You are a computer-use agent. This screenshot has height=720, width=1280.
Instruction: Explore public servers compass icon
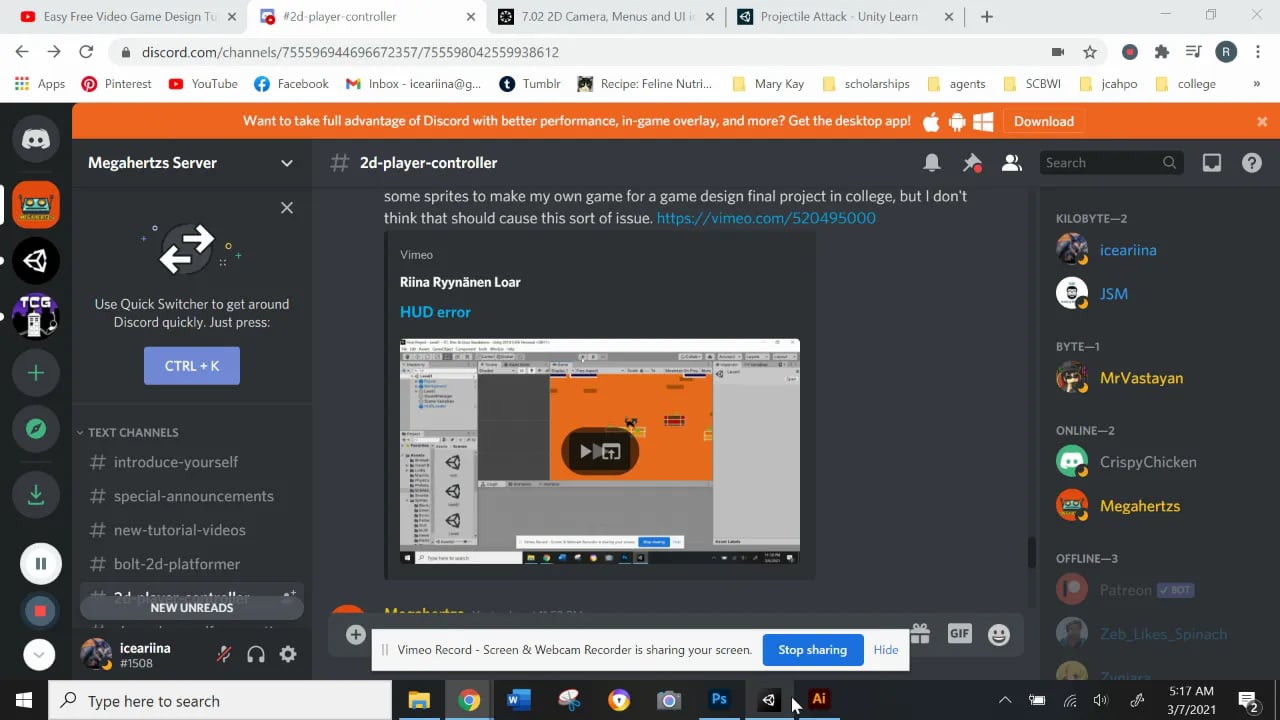tap(36, 429)
